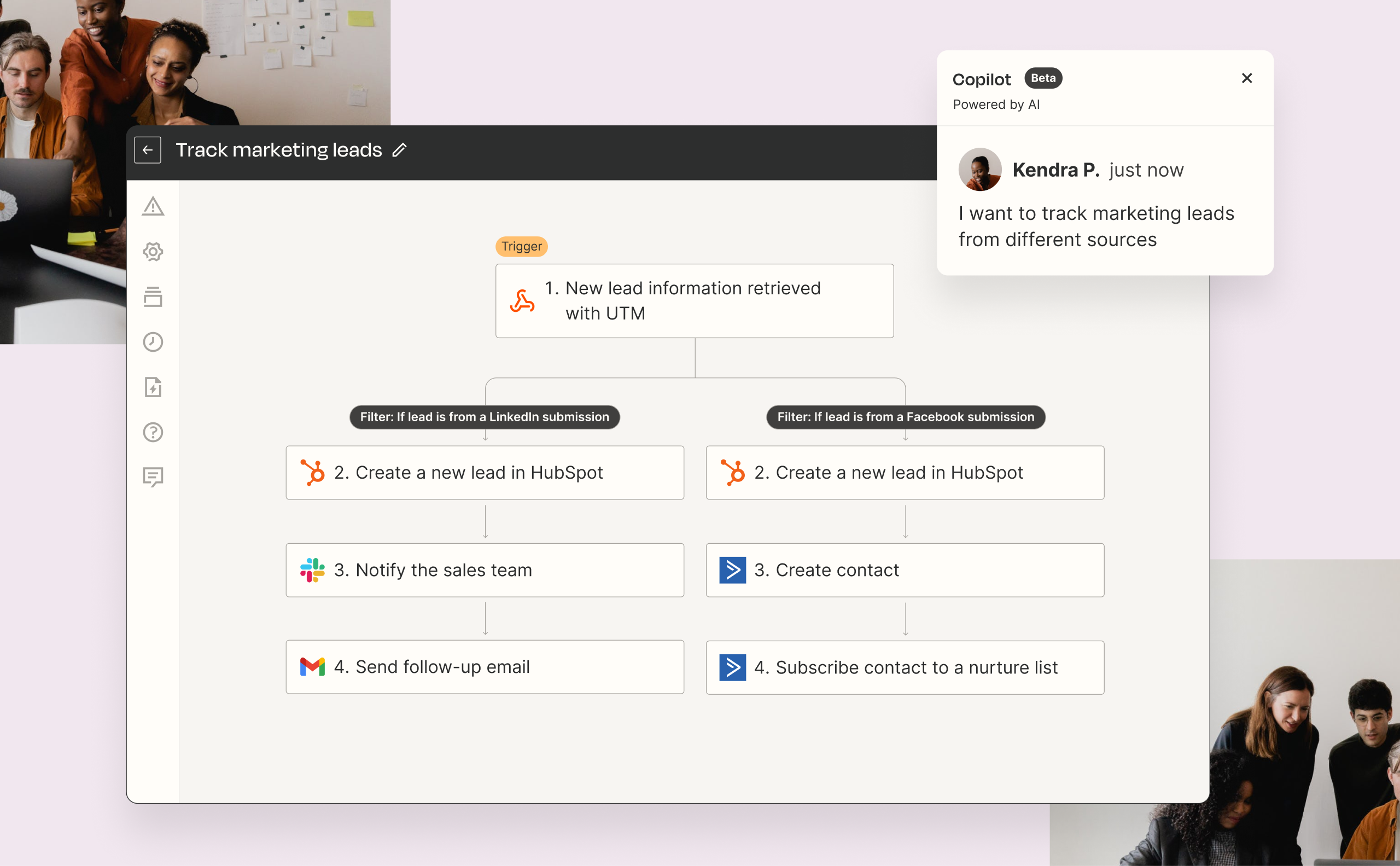Screen dimensions: 1400x866
Task: Select the webhook trigger step
Action: coord(694,301)
